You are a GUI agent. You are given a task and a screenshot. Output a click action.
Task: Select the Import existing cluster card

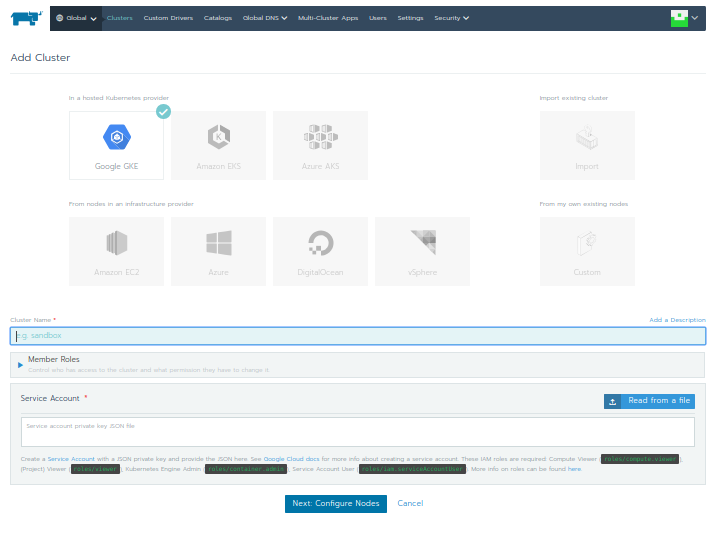(587, 146)
